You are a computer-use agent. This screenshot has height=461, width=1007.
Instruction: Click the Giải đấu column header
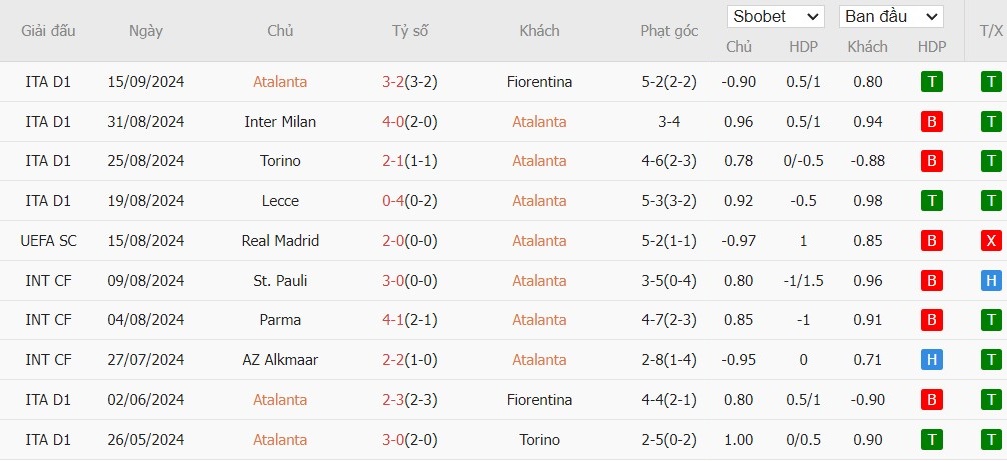[x=48, y=31]
